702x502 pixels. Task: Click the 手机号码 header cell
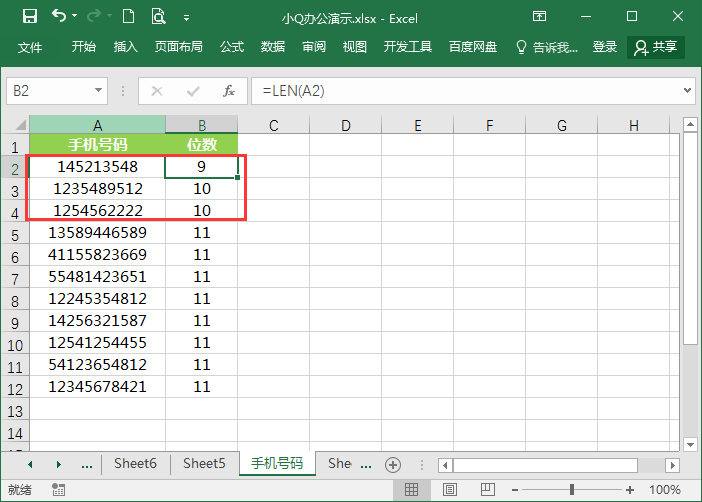pyautogui.click(x=98, y=145)
